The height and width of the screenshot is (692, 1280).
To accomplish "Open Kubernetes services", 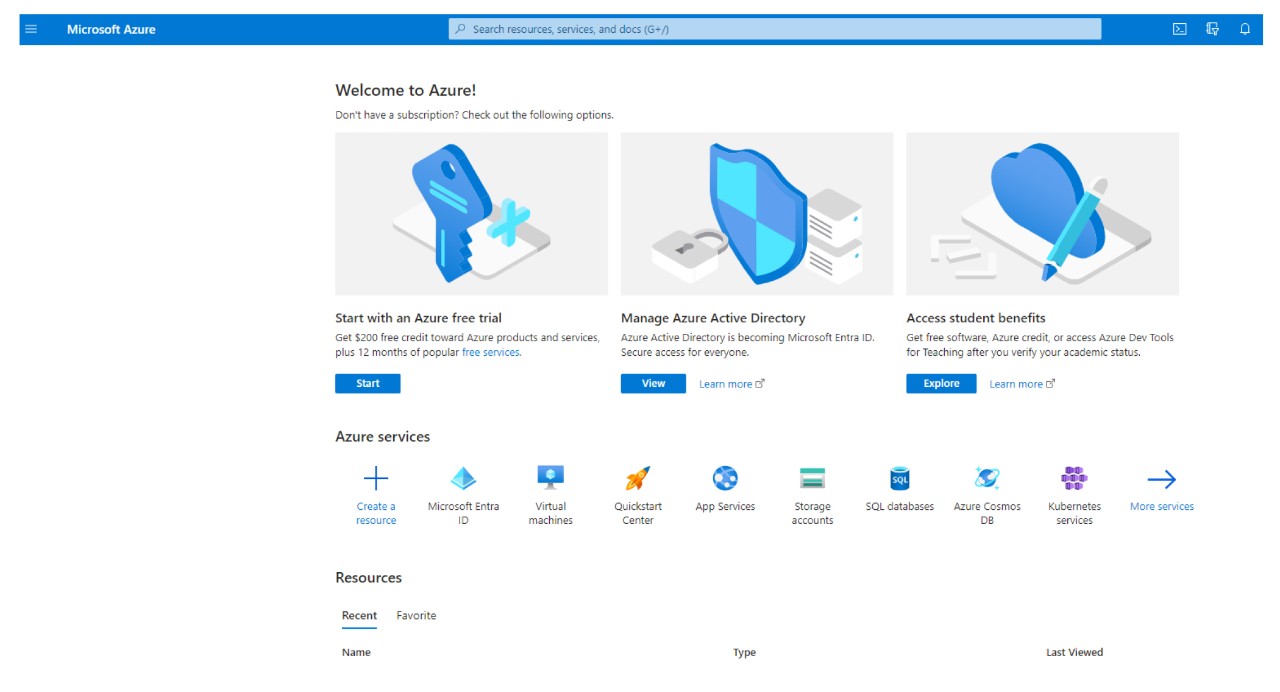I will point(1074,478).
